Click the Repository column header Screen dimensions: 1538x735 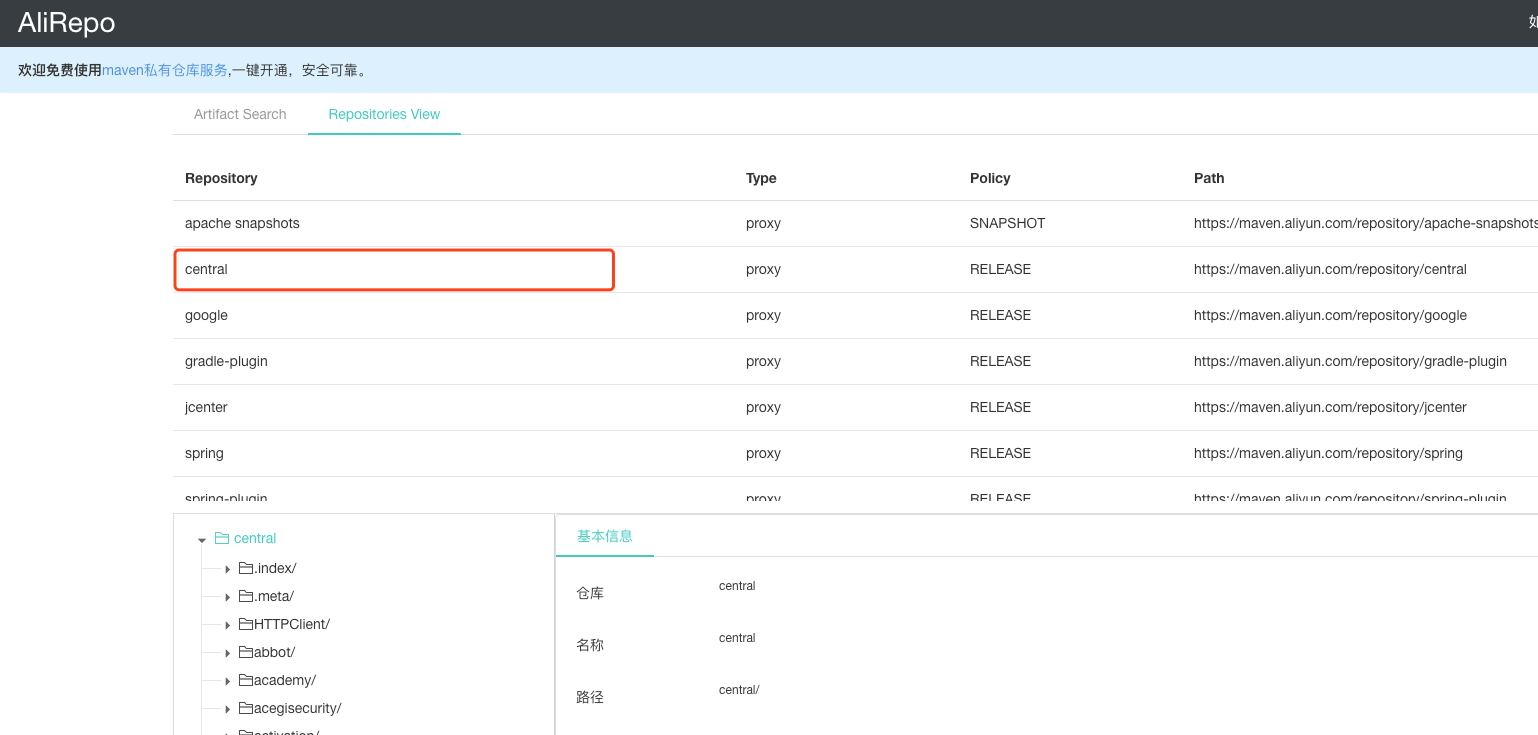221,178
